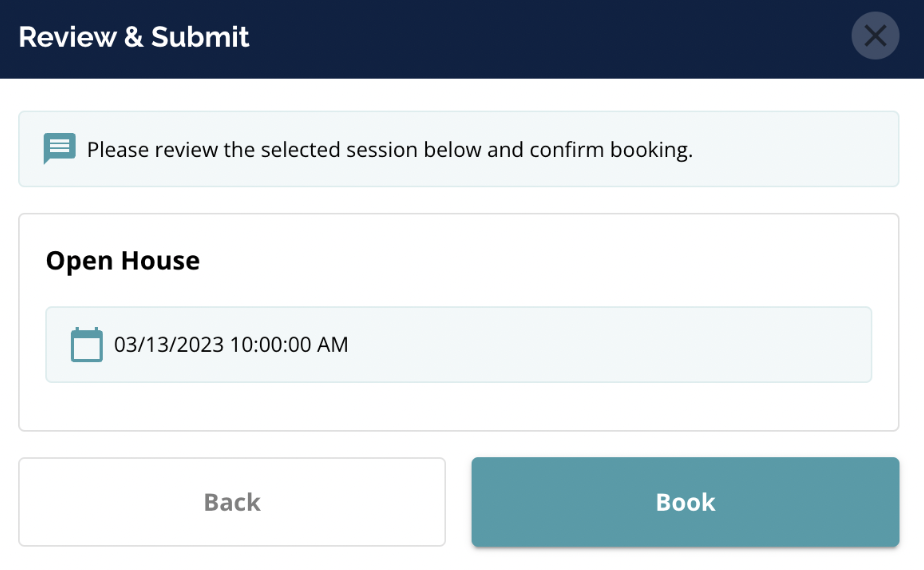Click the word "Submit" in the header
Image resolution: width=924 pixels, height=570 pixels.
coord(200,37)
